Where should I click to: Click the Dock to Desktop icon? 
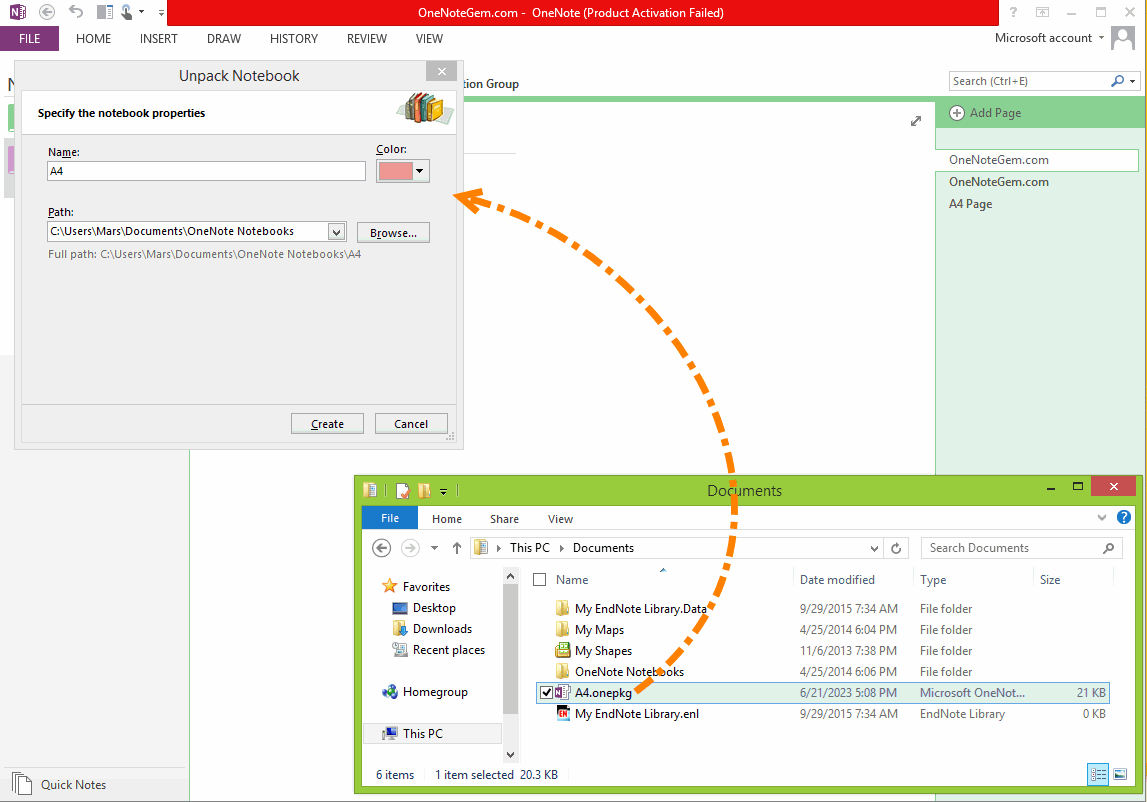105,12
